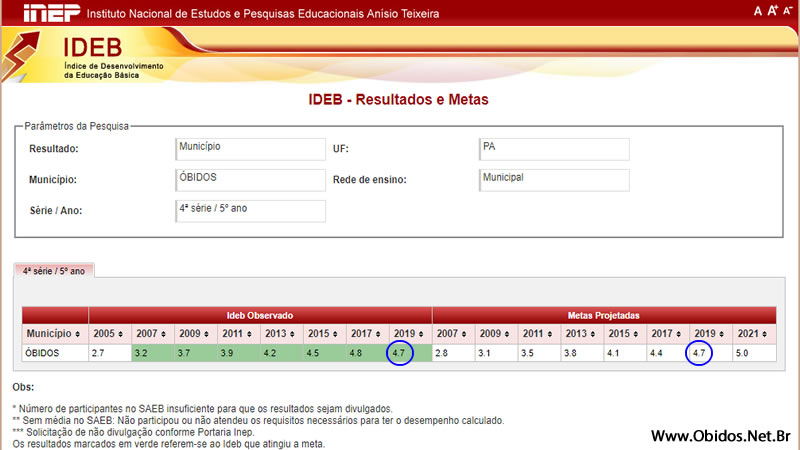Sort by Metas Projetadas 2013 column
The image size is (800, 450).
[x=592, y=334]
